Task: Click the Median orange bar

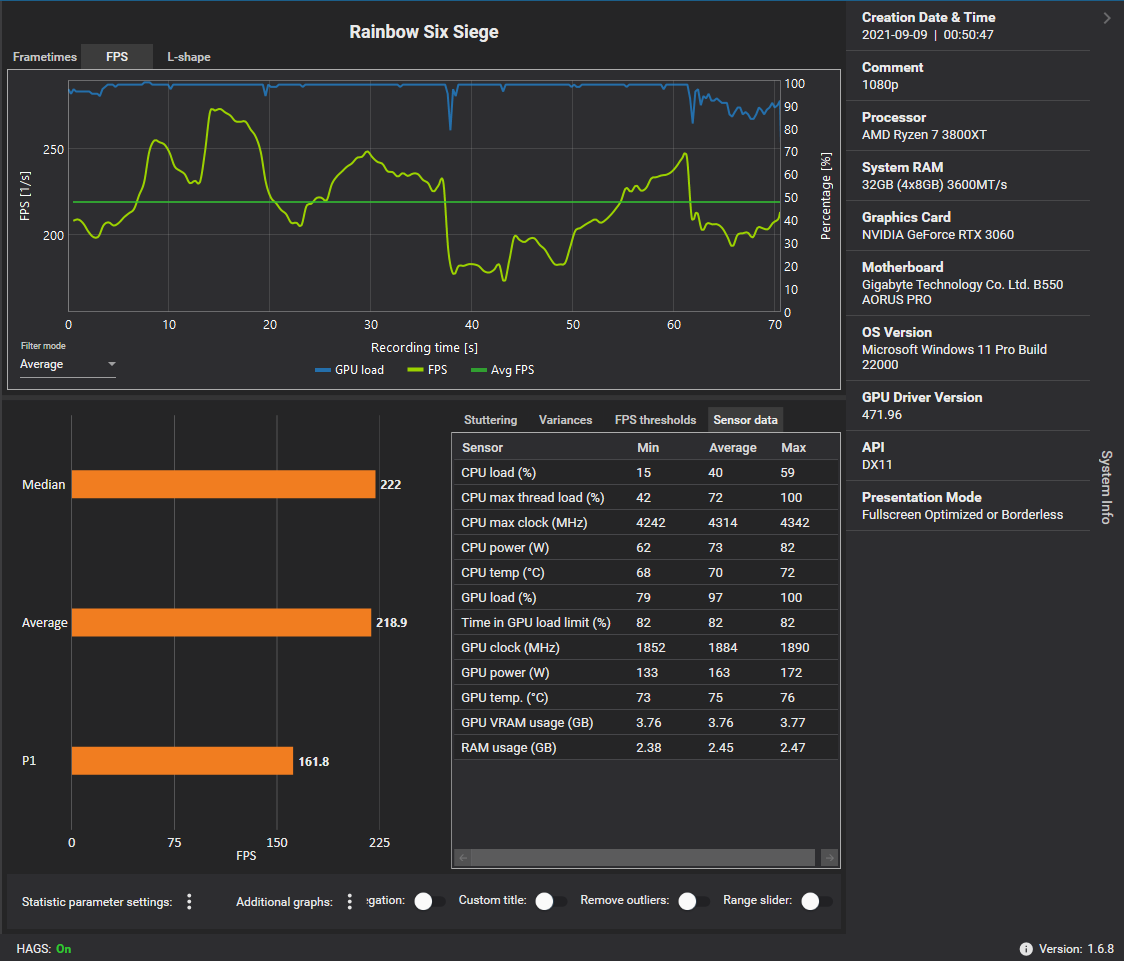Action: pos(224,484)
